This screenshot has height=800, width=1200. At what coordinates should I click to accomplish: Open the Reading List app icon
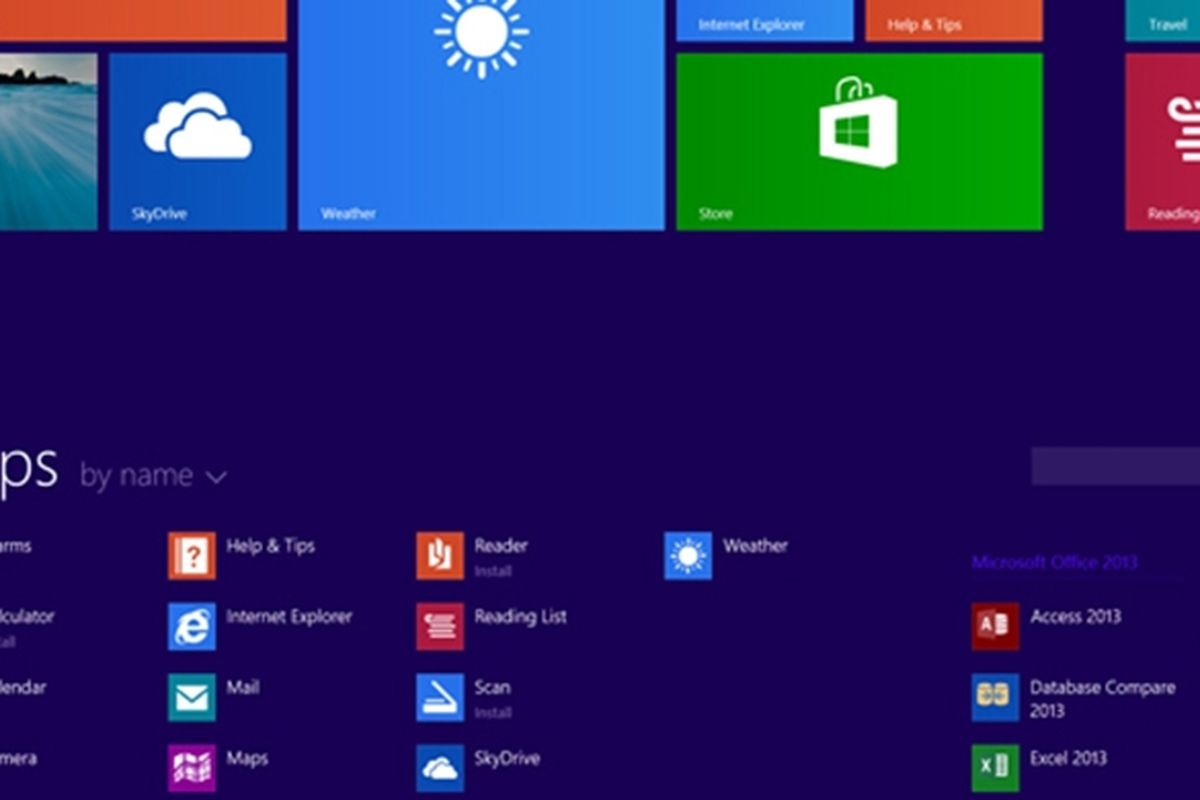(440, 627)
